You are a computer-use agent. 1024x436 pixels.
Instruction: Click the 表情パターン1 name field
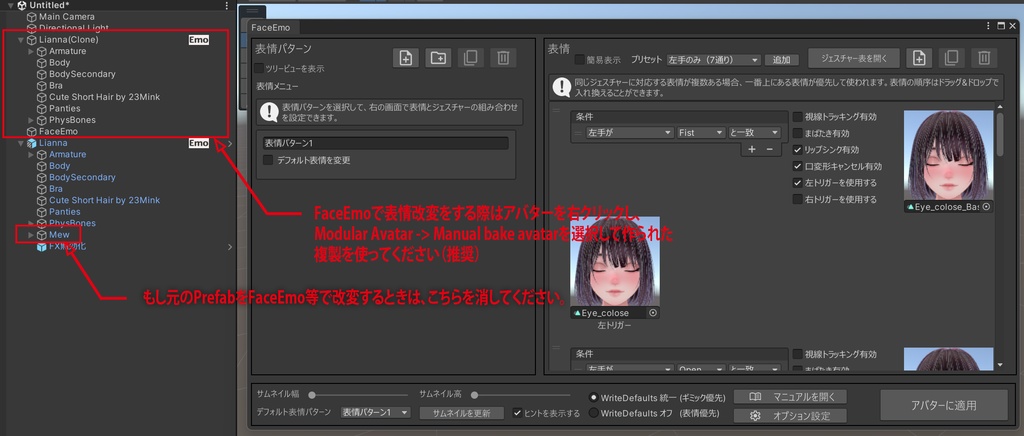[386, 143]
